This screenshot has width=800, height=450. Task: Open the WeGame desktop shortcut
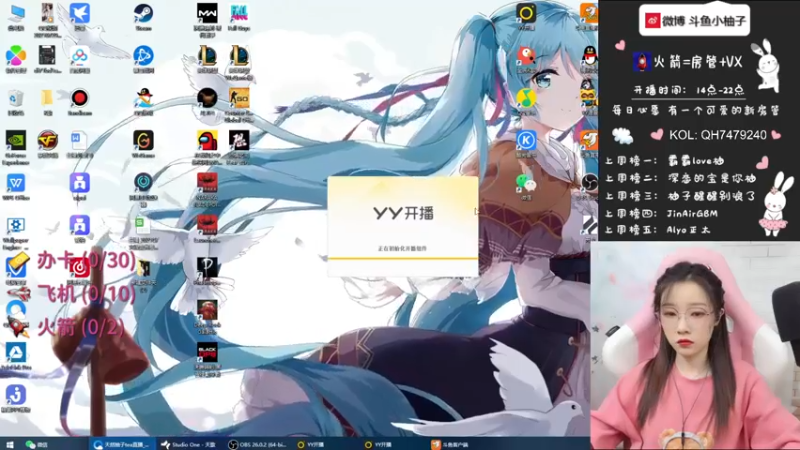[143, 140]
